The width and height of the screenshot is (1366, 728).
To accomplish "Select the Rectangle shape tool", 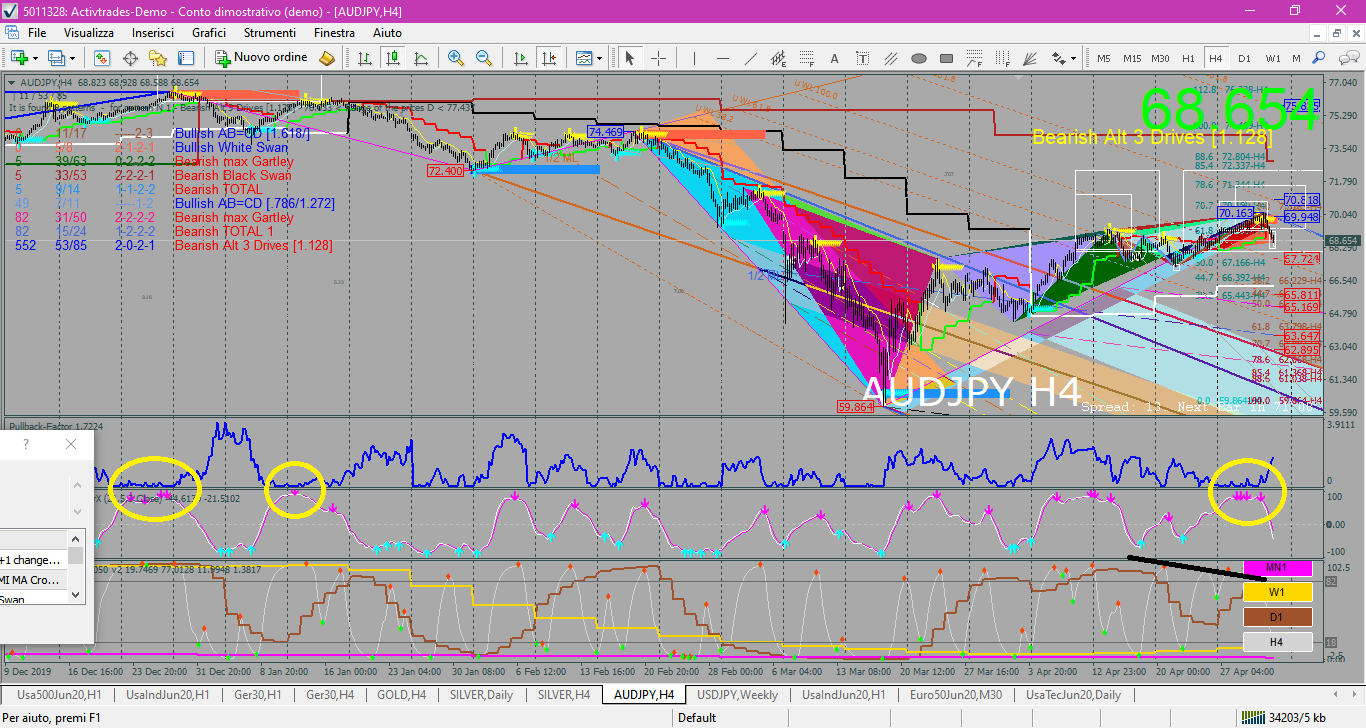I will [x=947, y=58].
